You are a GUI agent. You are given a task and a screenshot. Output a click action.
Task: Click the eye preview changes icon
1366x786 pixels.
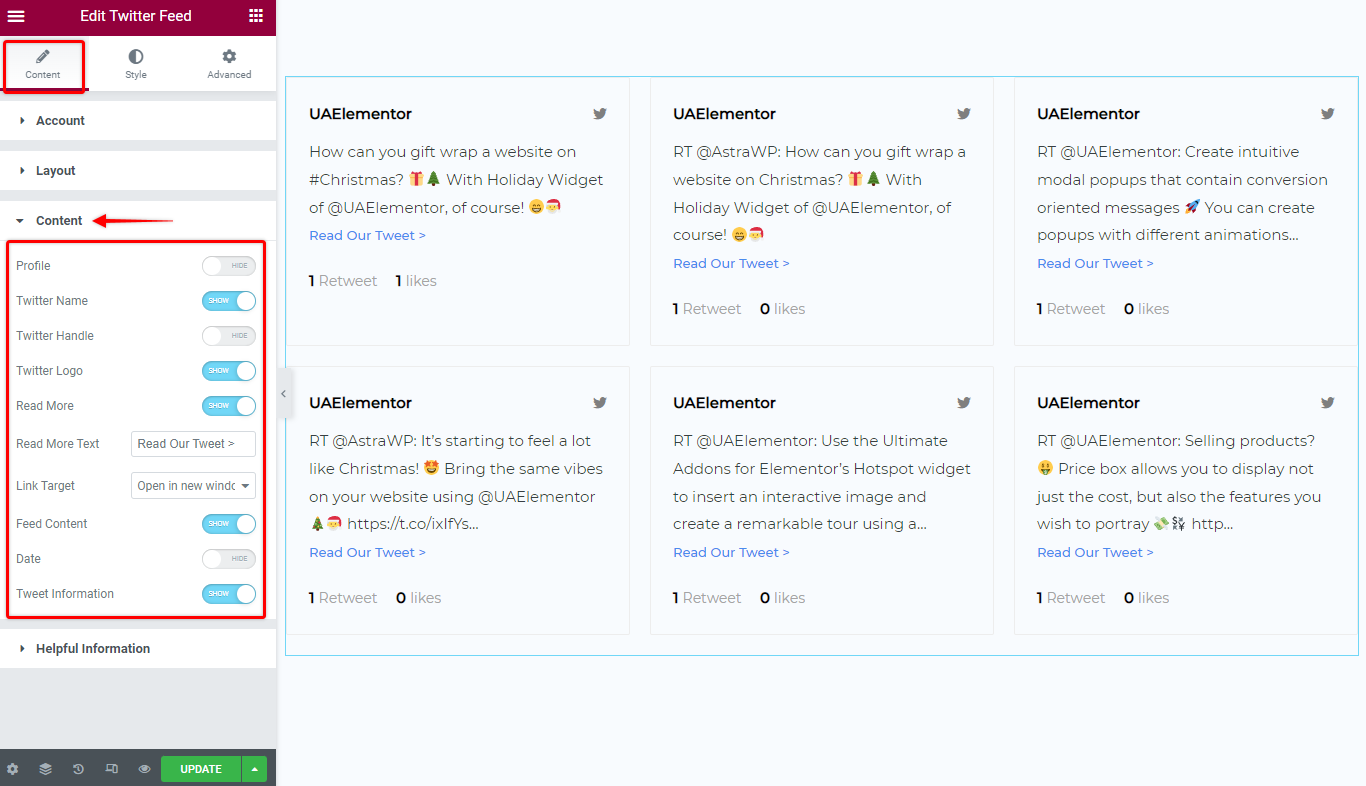point(145,769)
